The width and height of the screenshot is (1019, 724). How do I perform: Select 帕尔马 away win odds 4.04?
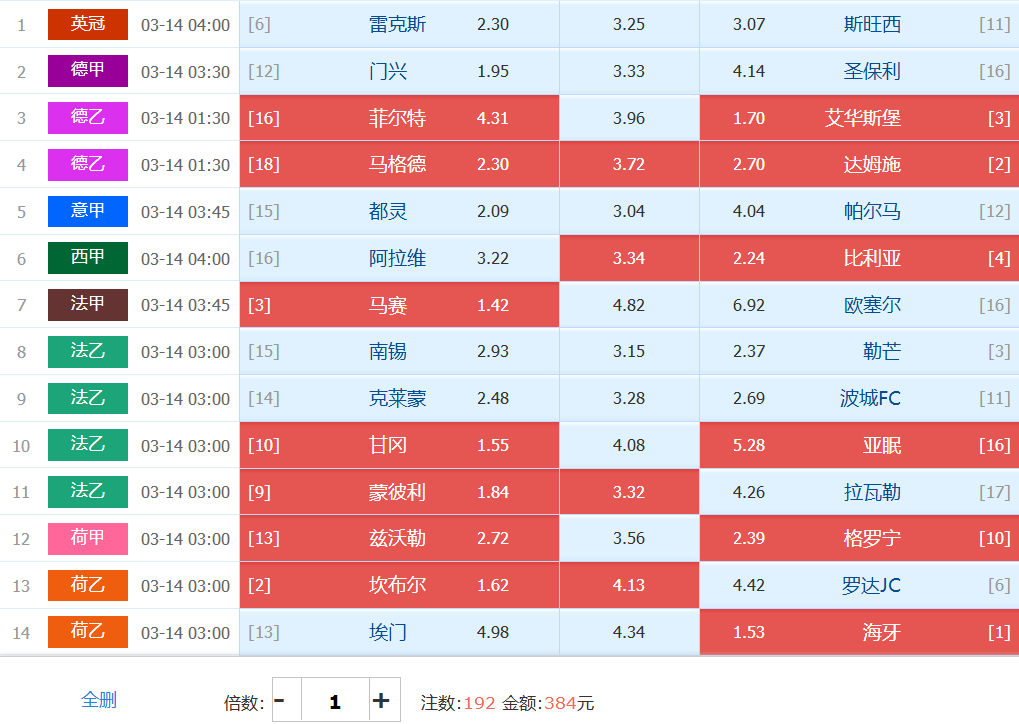[858, 211]
